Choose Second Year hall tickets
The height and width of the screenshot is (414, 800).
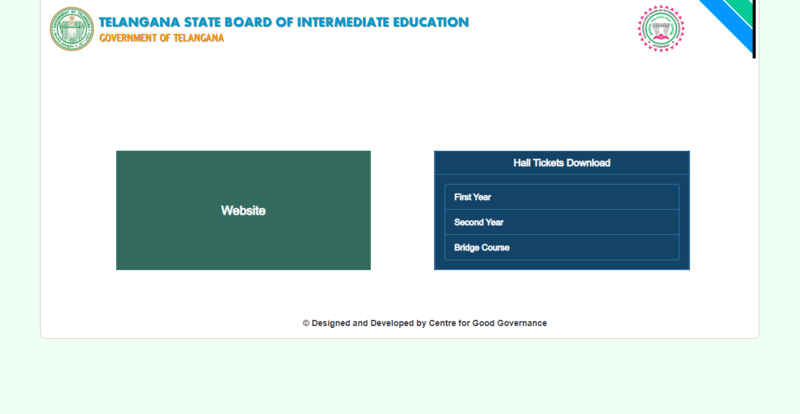(x=561, y=222)
